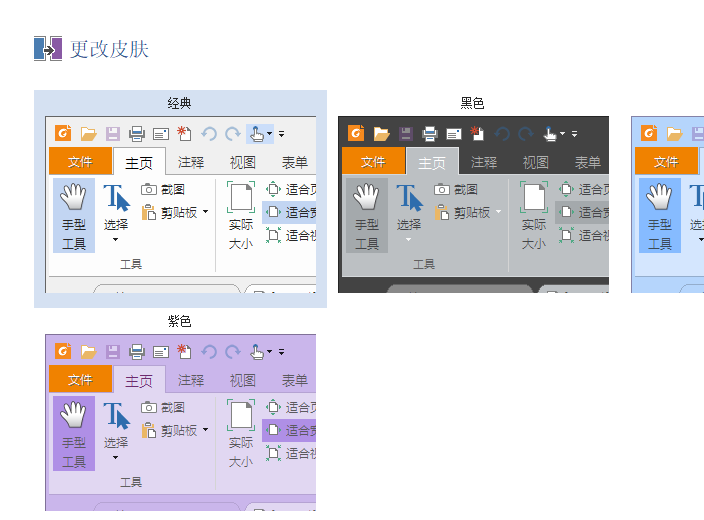Click the Clipboard icon in the Black skin preview
Image resolution: width=704 pixels, height=520 pixels.
coord(443,212)
